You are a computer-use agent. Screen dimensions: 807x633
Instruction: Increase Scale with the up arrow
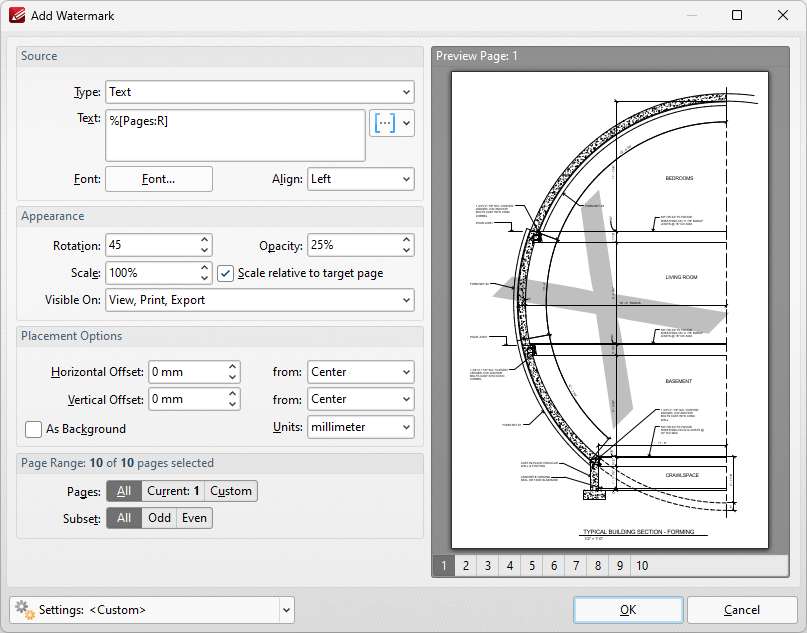pos(204,268)
